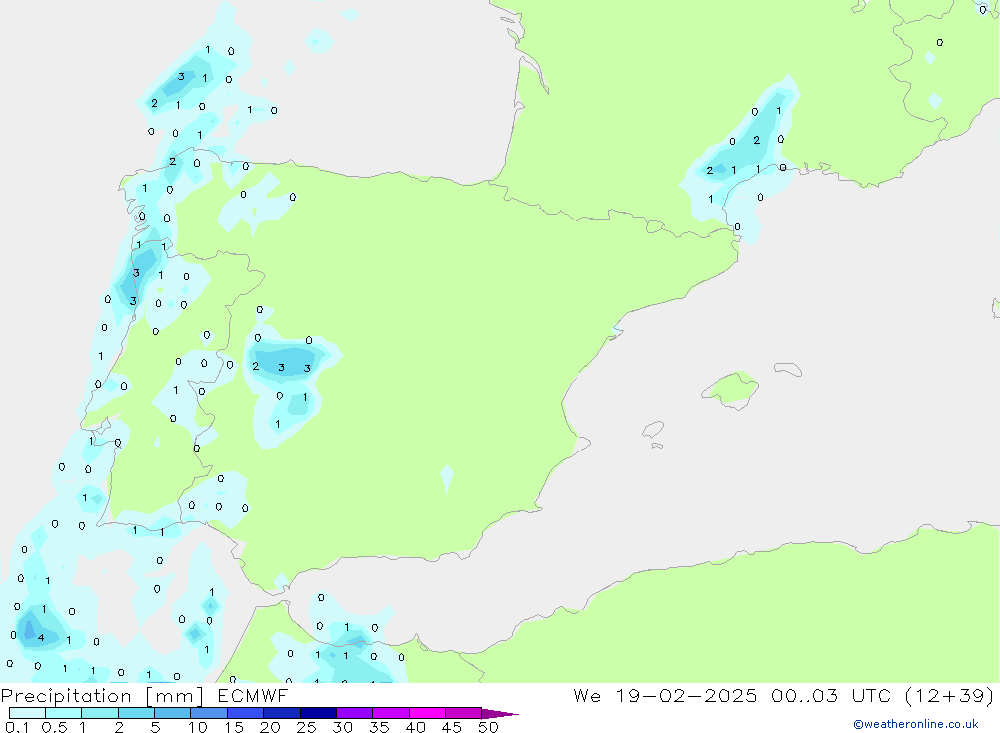
Task: Click the 0.1–0.5 mm palest legend swatch
Action: point(27,713)
